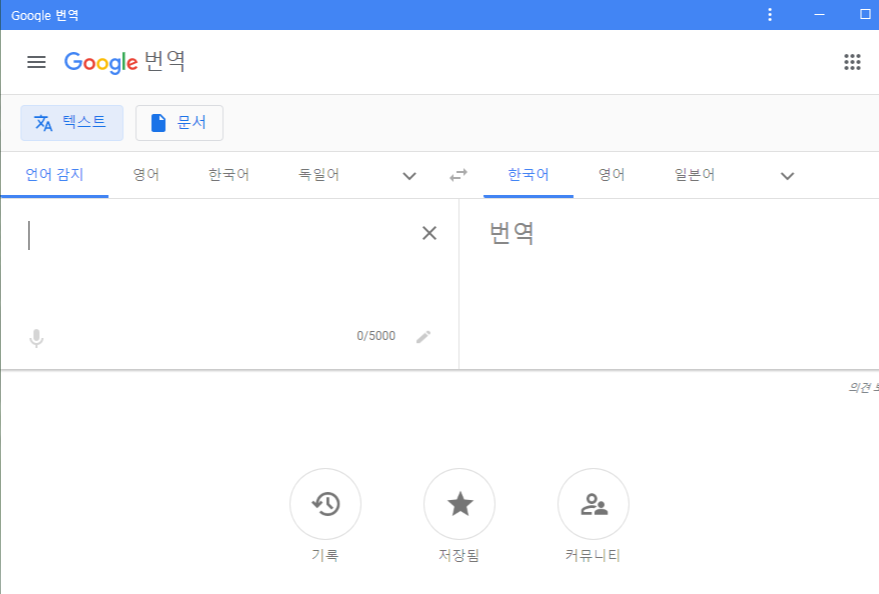Maximize the Google 번역 window
Image resolution: width=879 pixels, height=594 pixels.
click(865, 15)
